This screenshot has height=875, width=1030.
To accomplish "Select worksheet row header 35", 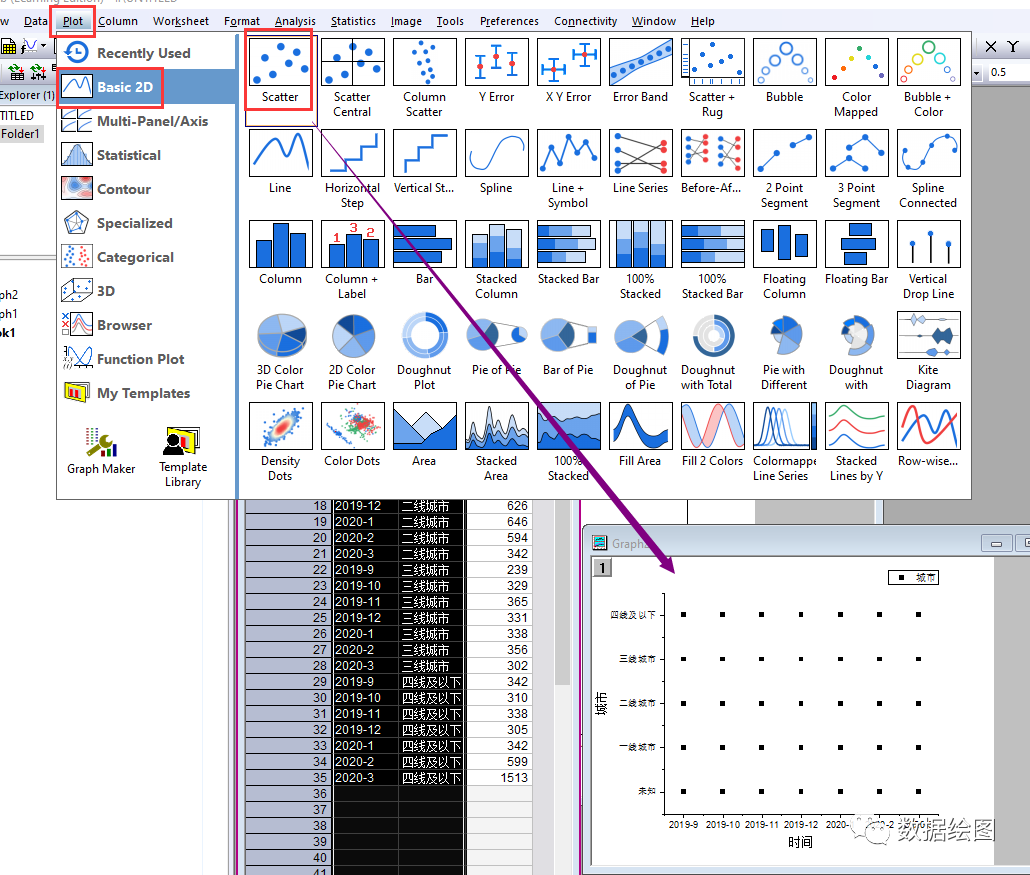I will click(289, 778).
